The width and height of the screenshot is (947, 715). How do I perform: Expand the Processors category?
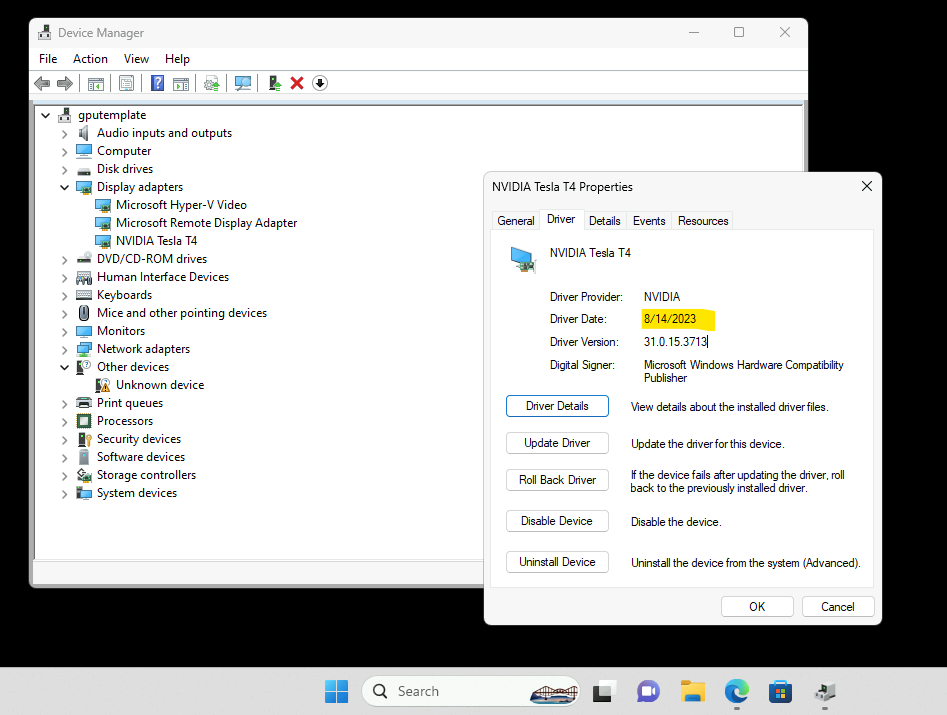click(65, 422)
